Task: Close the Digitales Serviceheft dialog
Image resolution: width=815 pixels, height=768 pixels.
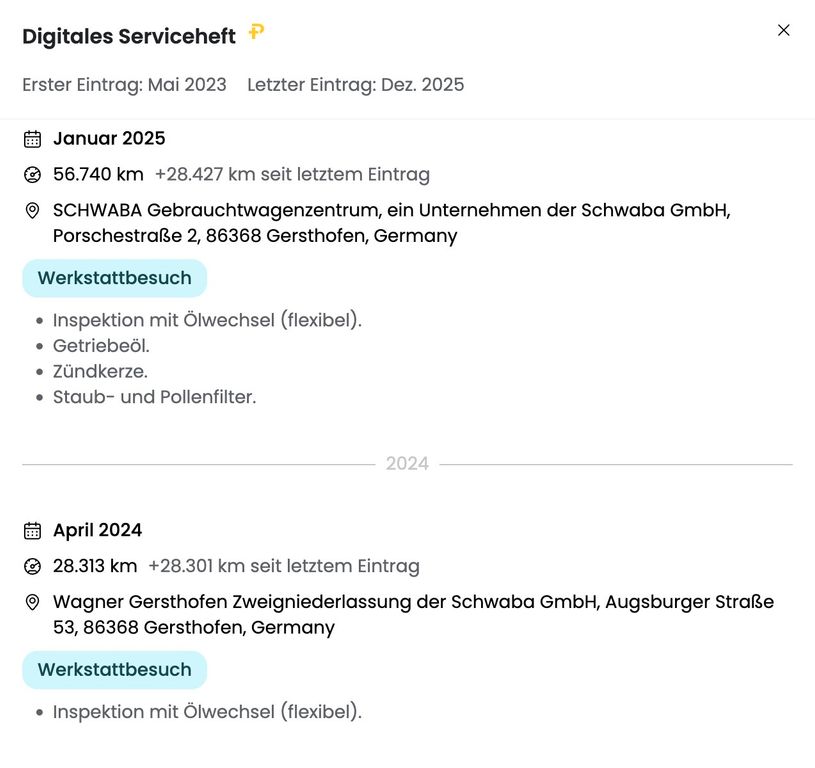Action: pos(783,30)
